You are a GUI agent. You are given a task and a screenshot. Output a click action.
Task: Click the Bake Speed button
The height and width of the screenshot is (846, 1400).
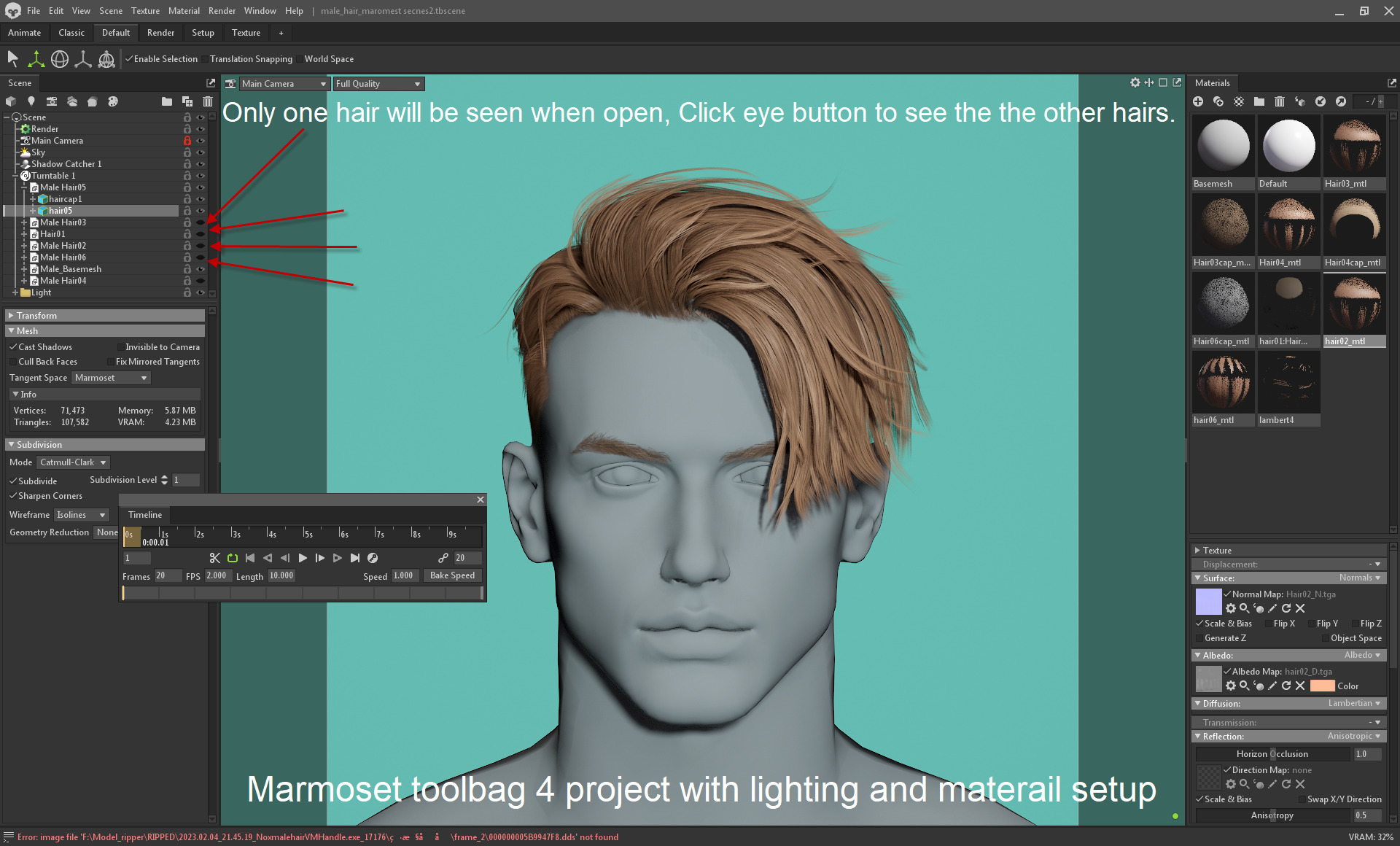[x=452, y=575]
